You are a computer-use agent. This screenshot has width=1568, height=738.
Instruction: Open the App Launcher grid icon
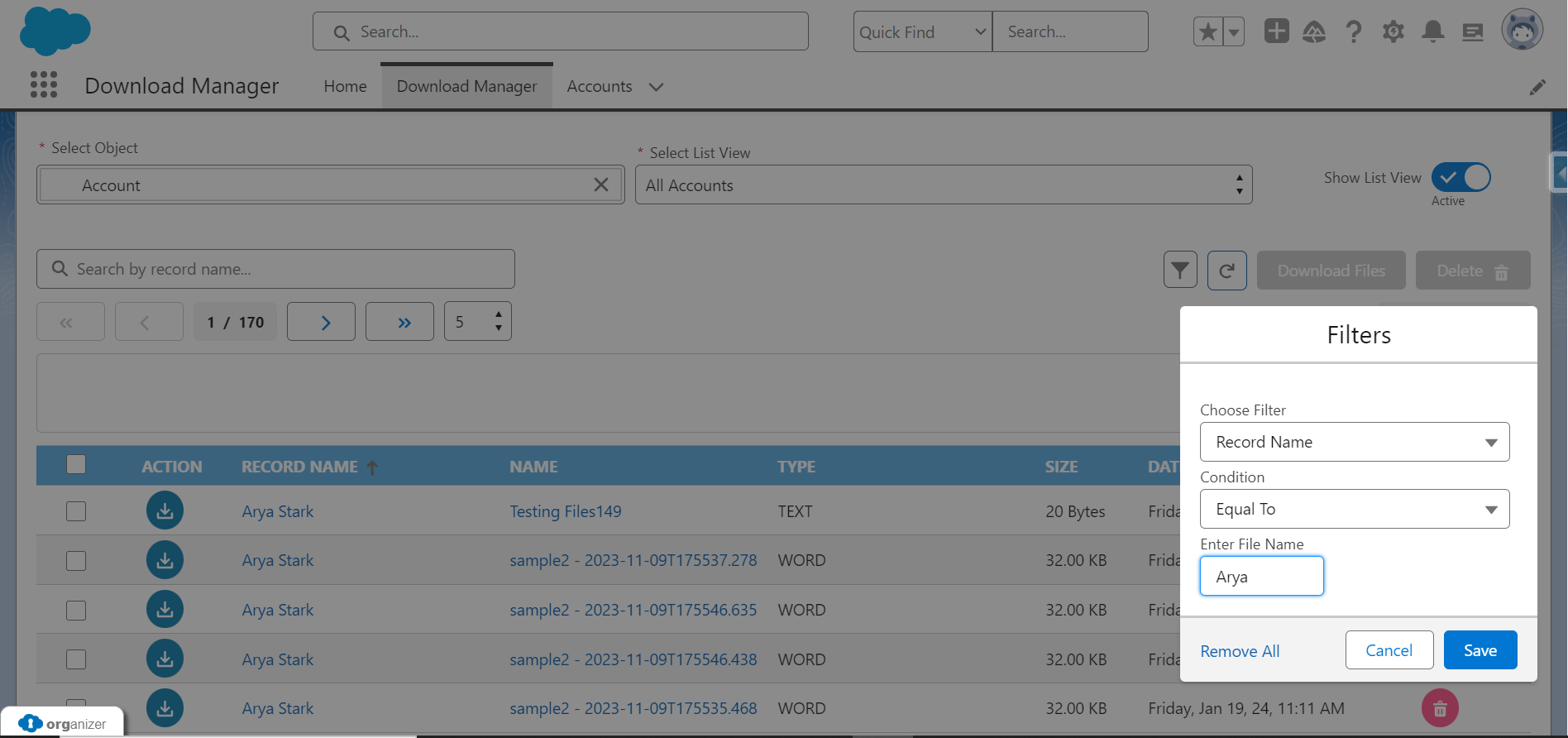point(44,84)
